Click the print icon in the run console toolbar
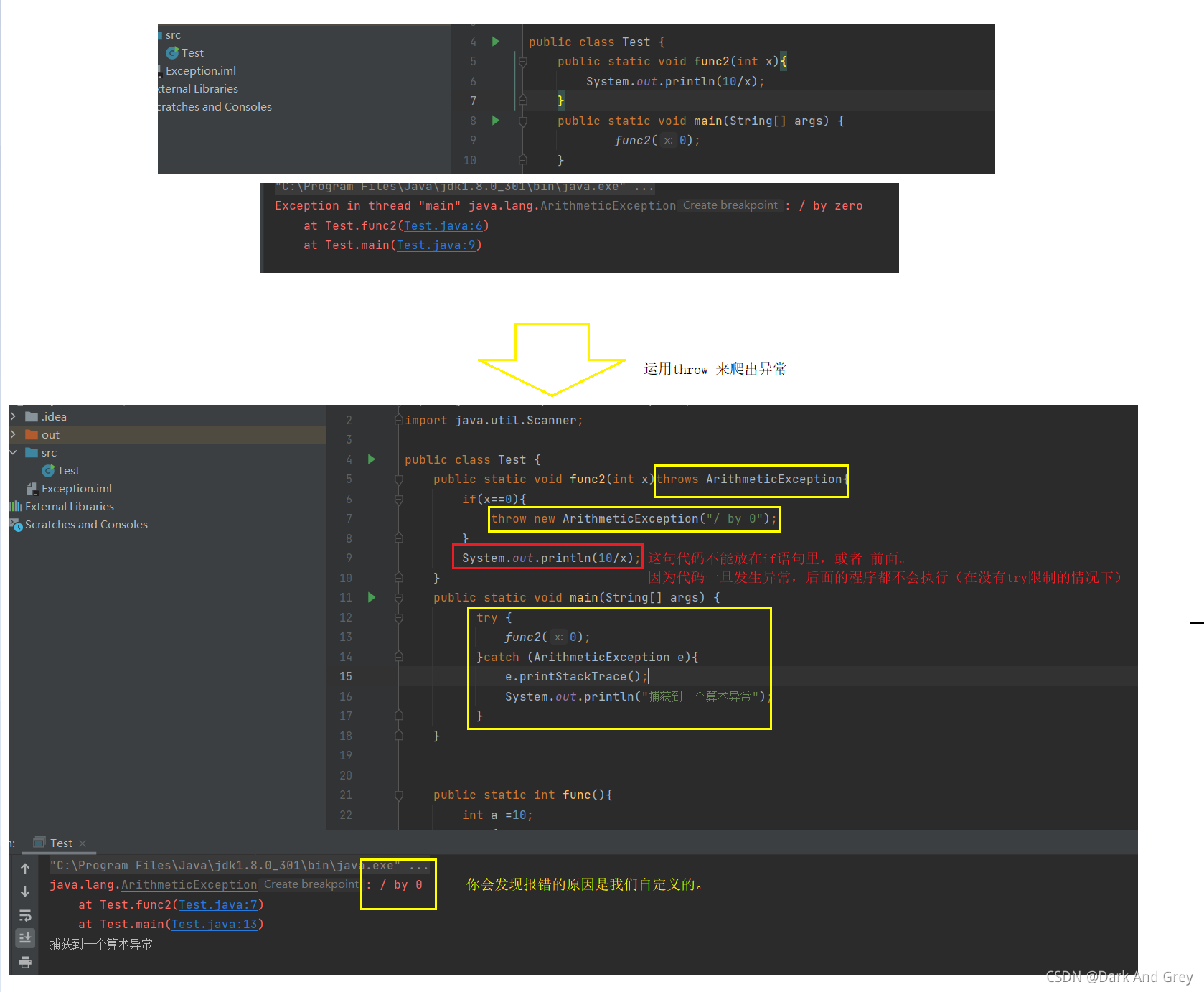Image resolution: width=1204 pixels, height=992 pixels. click(25, 962)
